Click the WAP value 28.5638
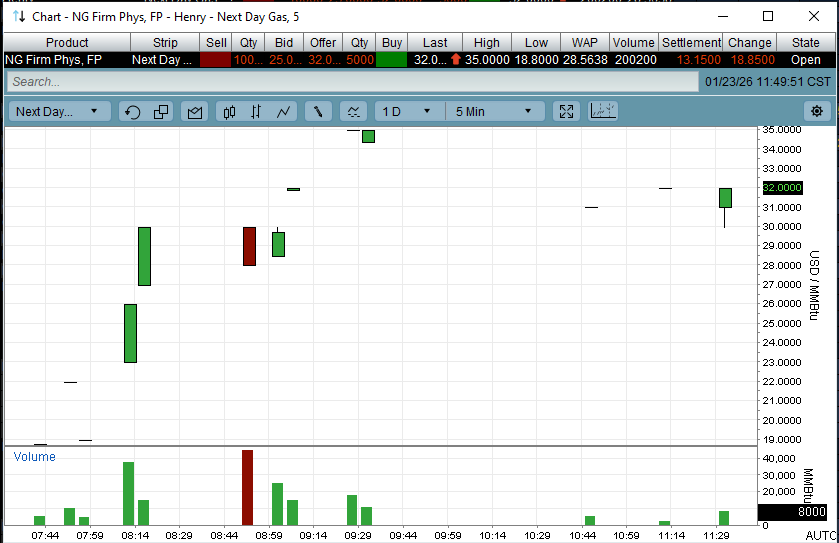 (x=584, y=59)
